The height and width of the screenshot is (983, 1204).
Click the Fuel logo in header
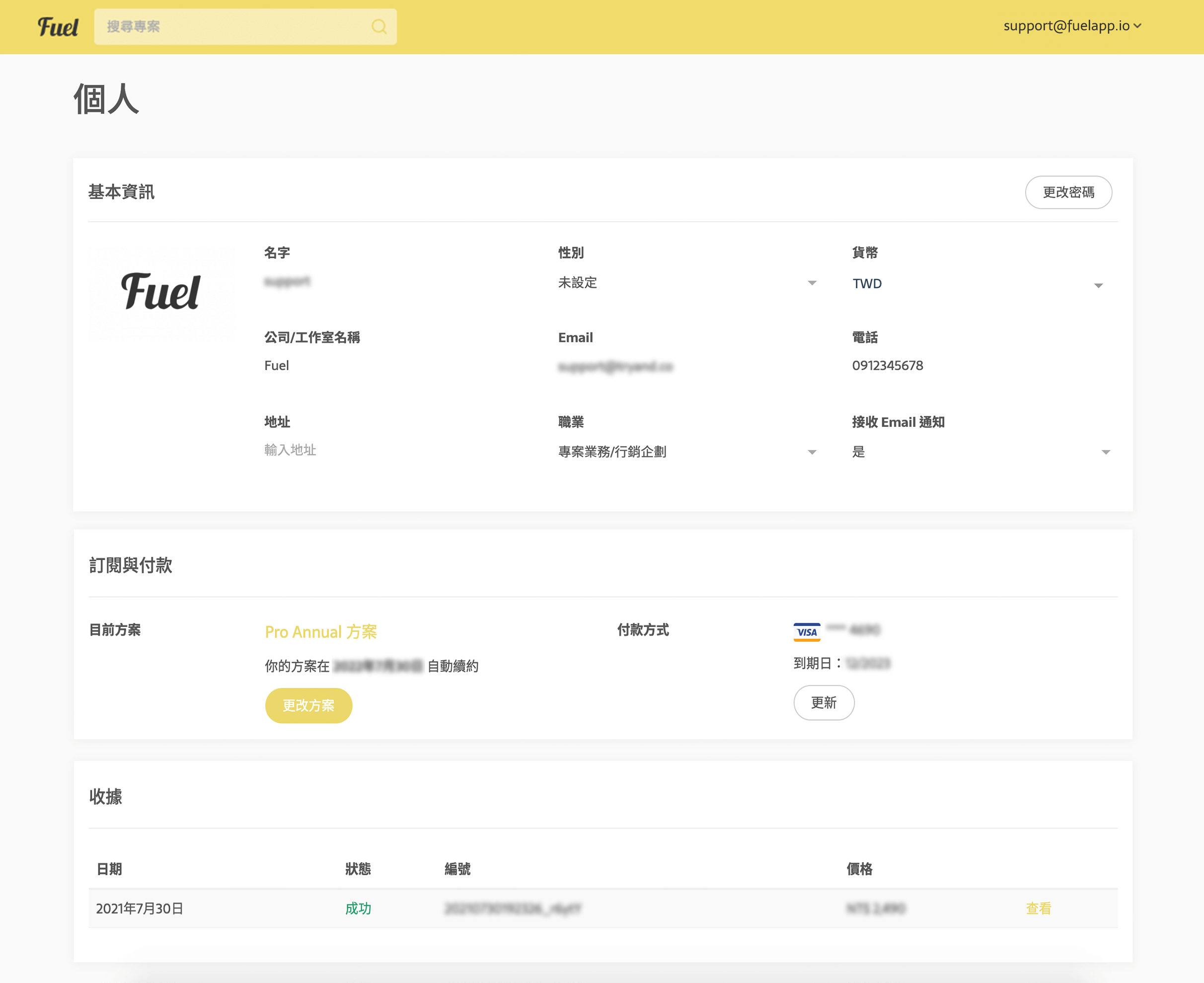coord(58,27)
